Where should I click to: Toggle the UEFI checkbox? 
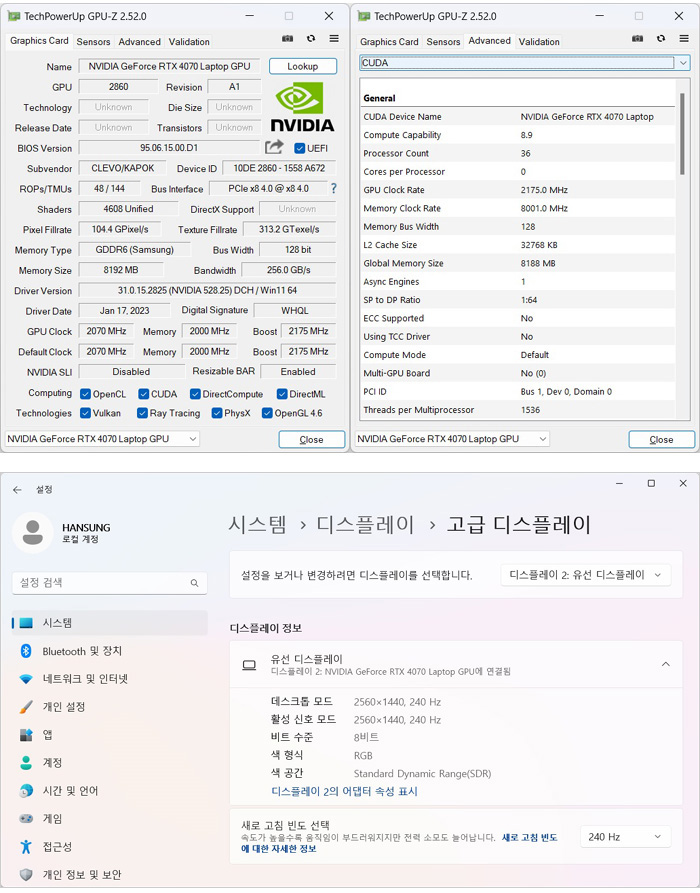[300, 148]
